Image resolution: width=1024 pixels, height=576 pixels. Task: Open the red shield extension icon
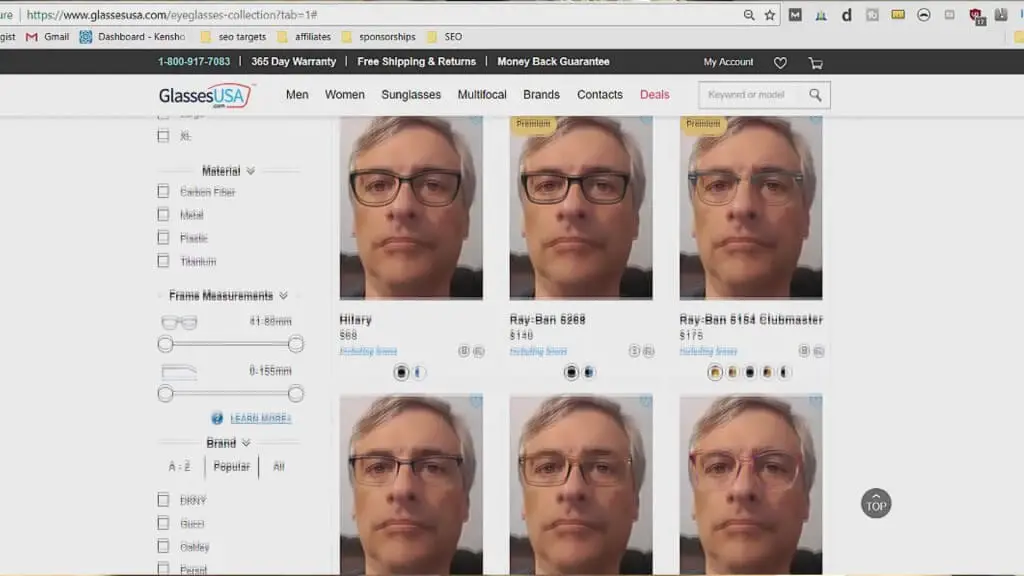976,15
